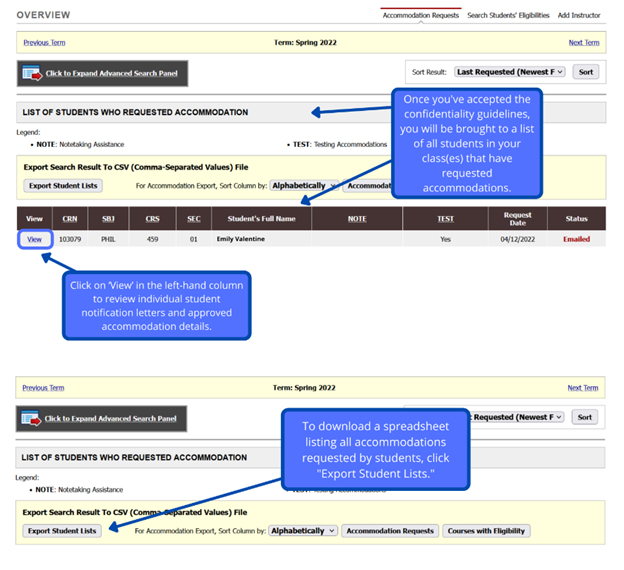This screenshot has height=570, width=624.
Task: Go to Previous Term in the upper term bar
Action: click(44, 43)
